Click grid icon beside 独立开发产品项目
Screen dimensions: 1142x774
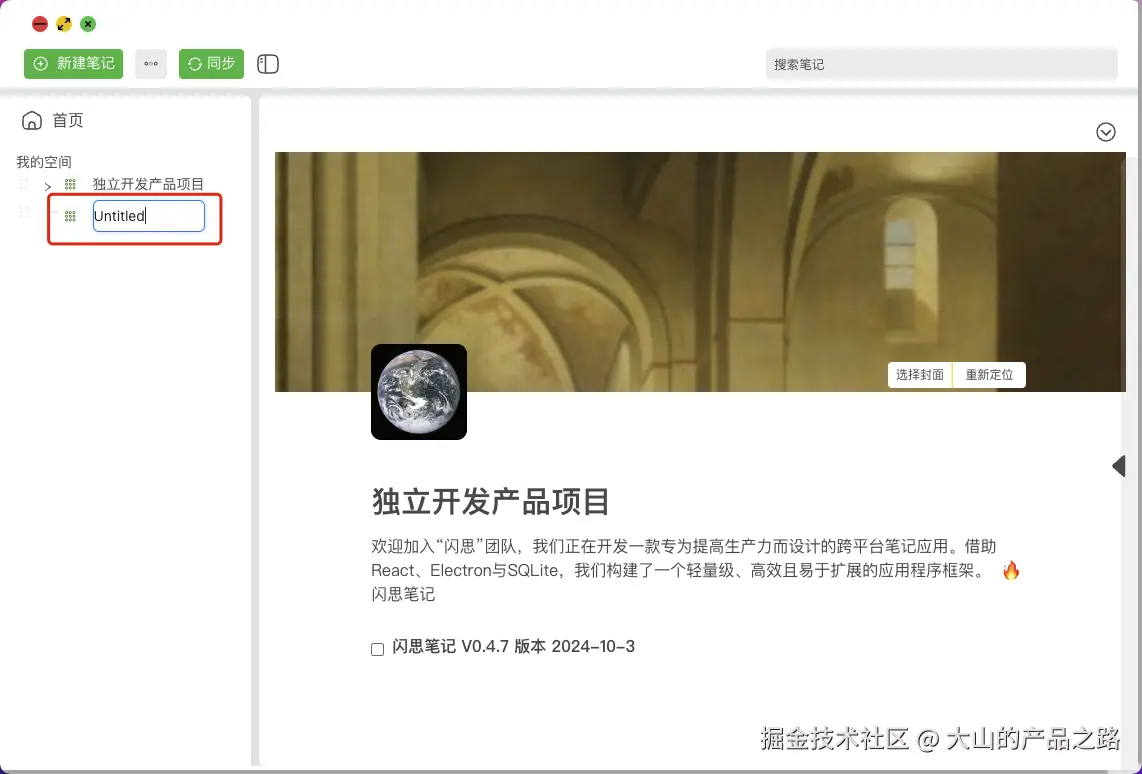coord(70,185)
